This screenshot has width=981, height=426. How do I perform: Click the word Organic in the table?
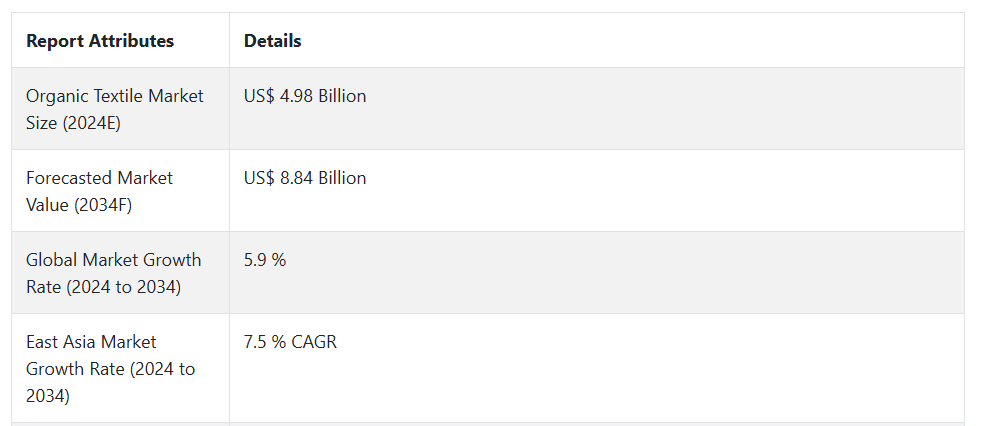pos(57,96)
